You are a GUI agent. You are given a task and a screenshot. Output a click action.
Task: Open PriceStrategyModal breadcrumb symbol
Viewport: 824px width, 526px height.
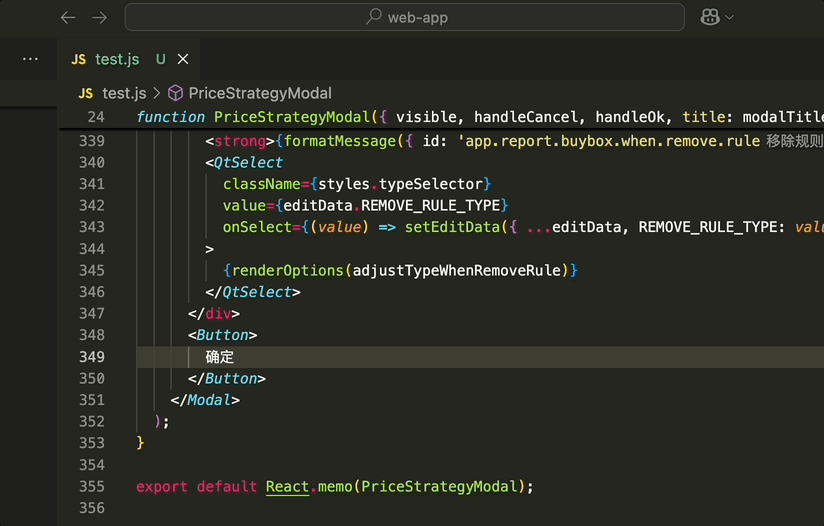pyautogui.click(x=260, y=94)
